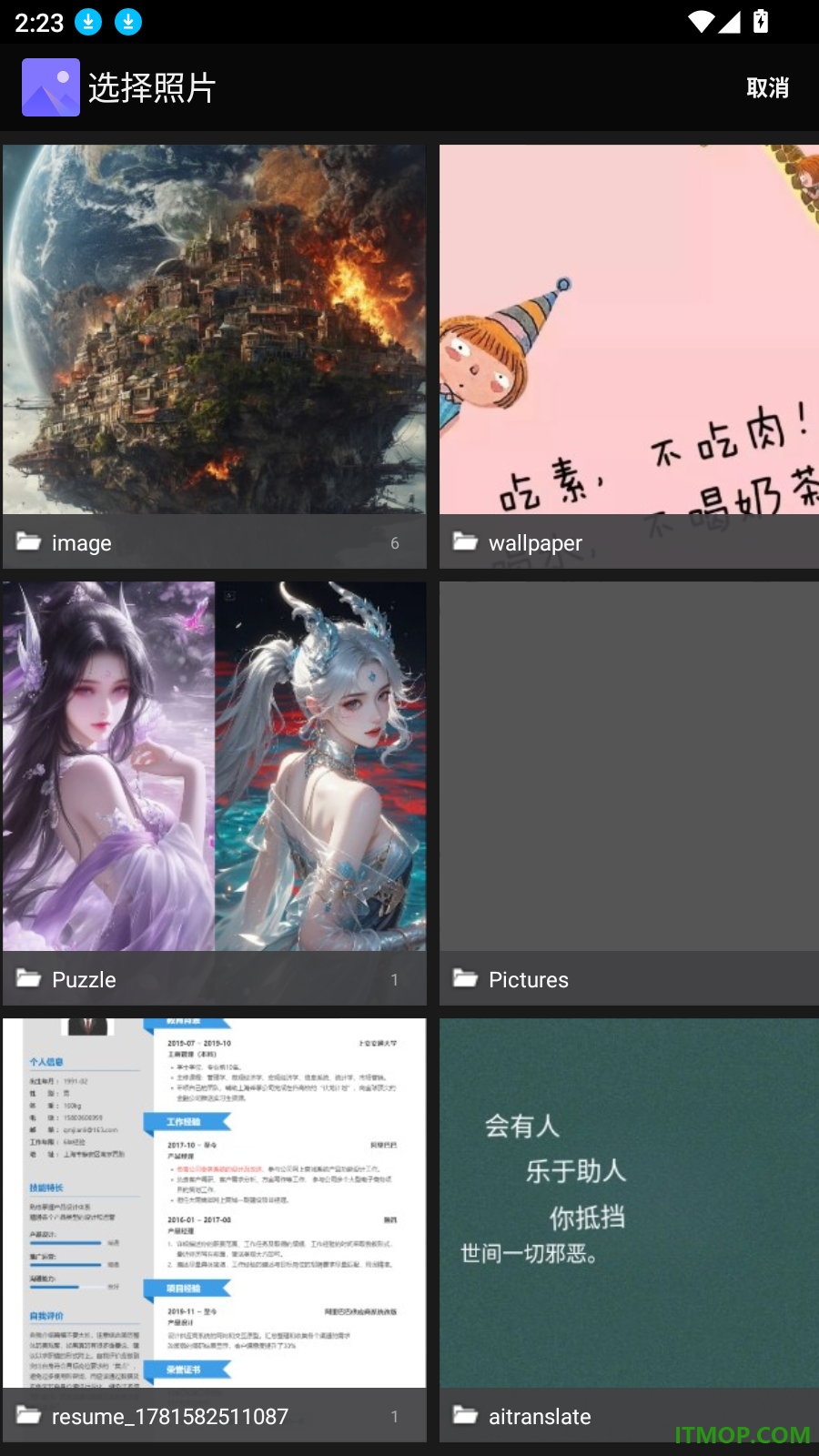Select the 'image' folder label
This screenshot has width=819, height=1456.
click(x=82, y=543)
